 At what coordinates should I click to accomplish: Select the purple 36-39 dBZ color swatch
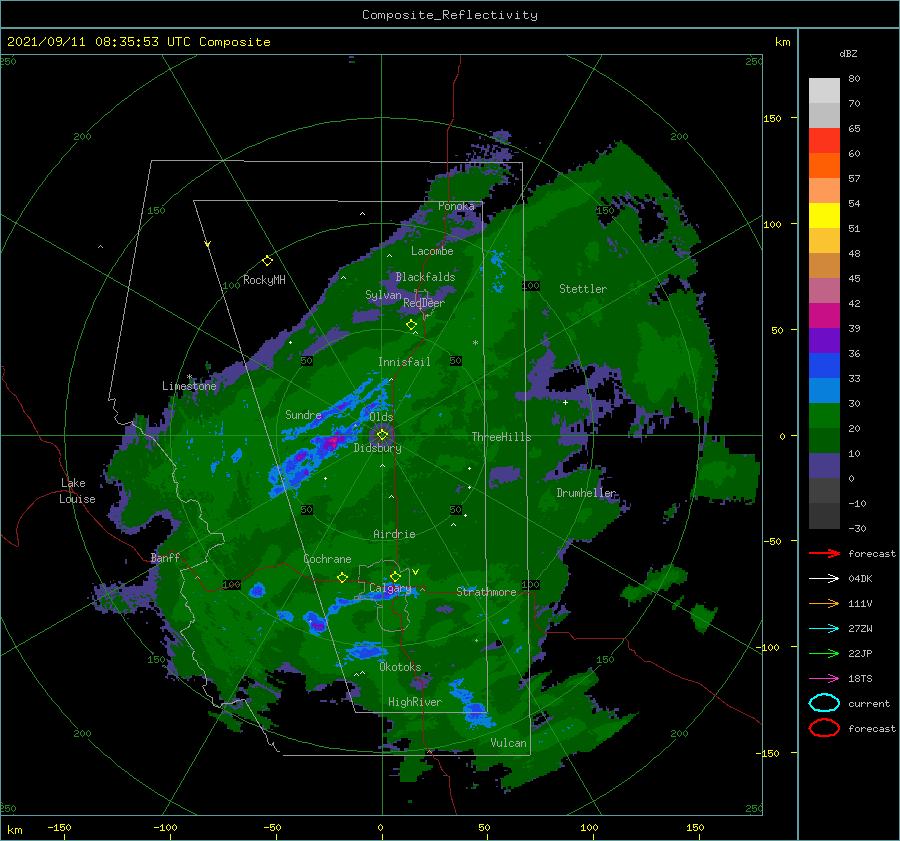point(824,341)
